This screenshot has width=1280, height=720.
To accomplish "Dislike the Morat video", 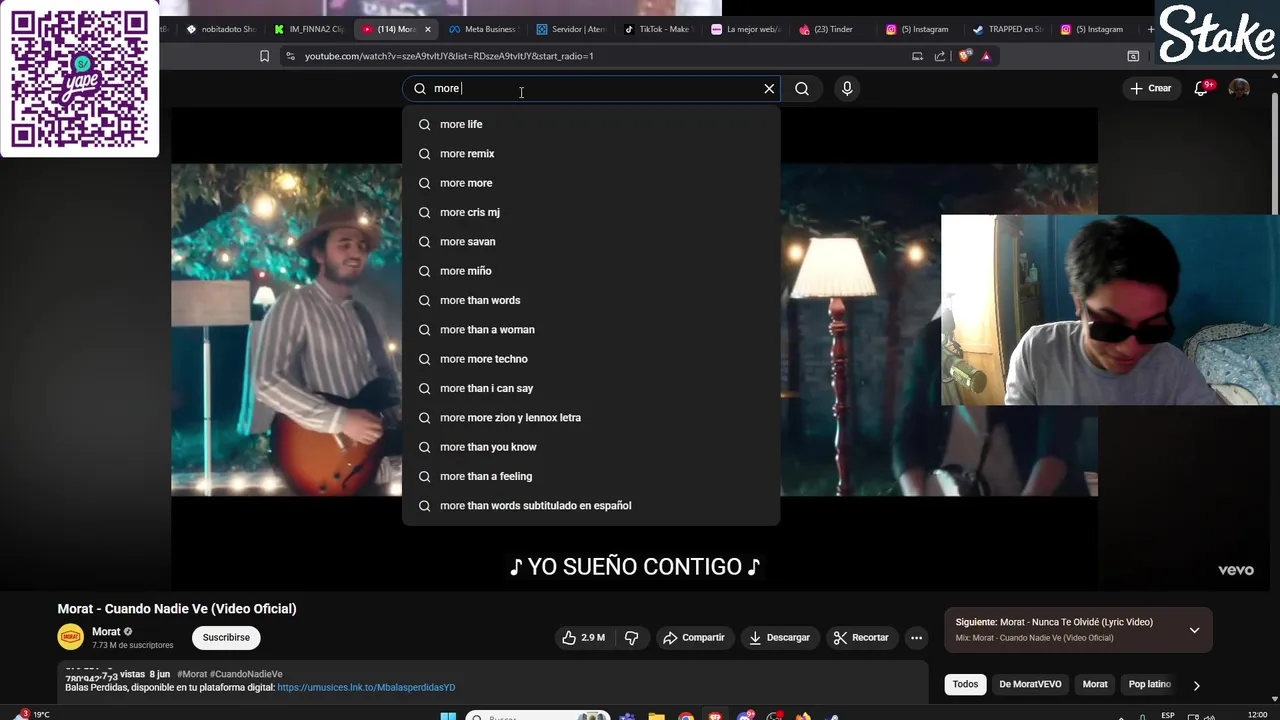I will tap(631, 637).
